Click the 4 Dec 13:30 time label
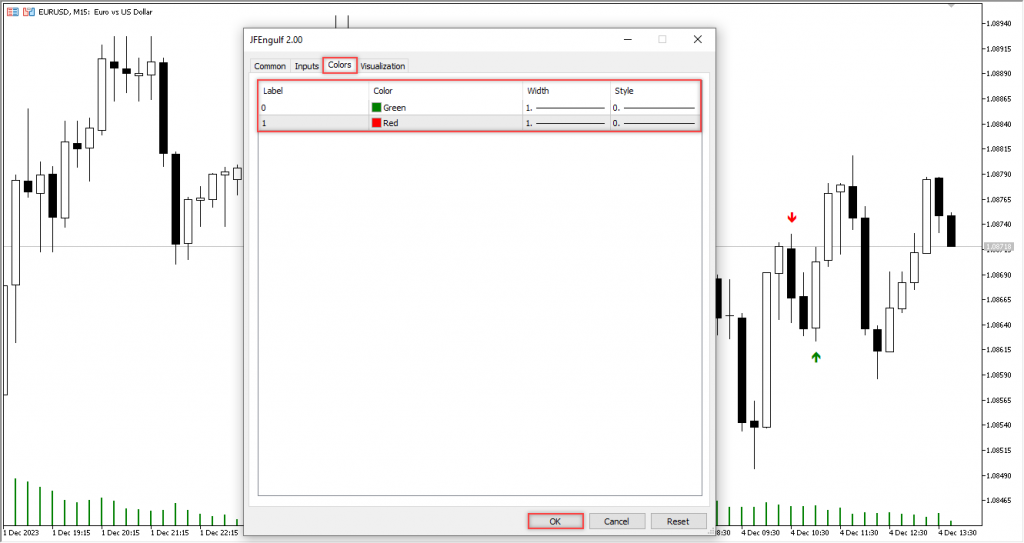Image resolution: width=1024 pixels, height=543 pixels. pyautogui.click(x=957, y=533)
